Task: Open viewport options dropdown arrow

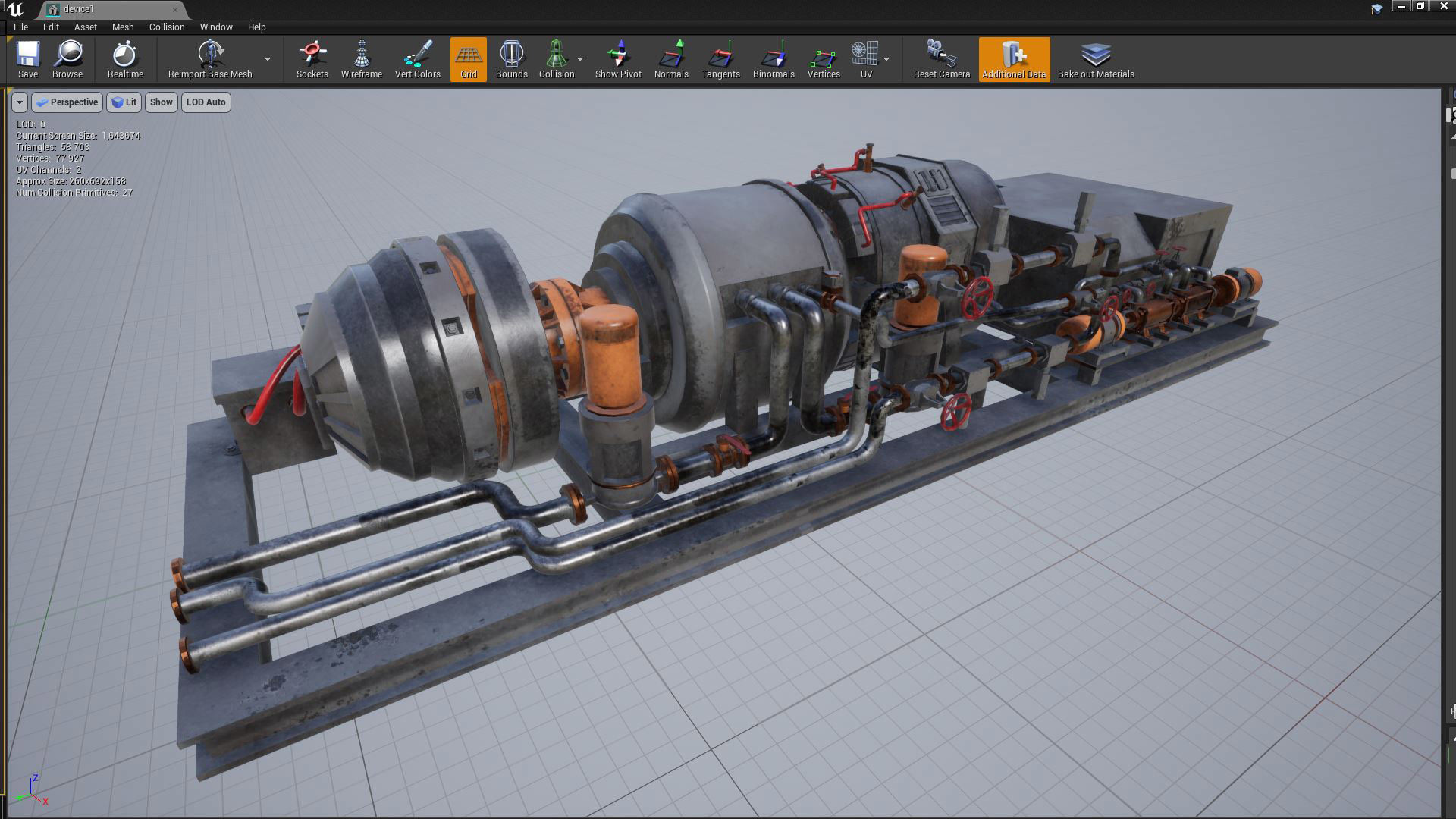Action: 20,102
